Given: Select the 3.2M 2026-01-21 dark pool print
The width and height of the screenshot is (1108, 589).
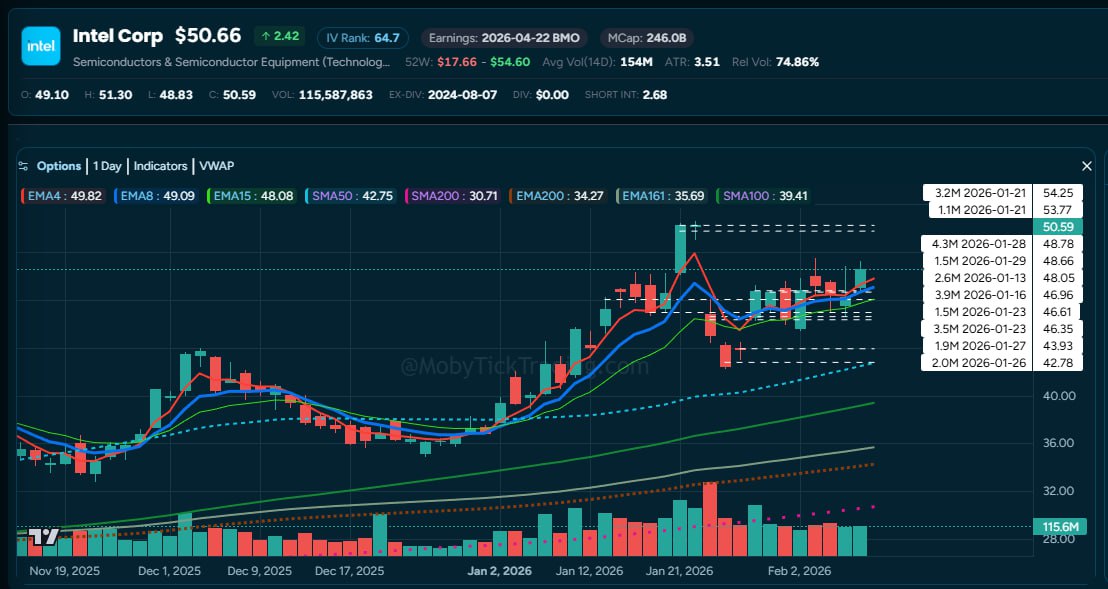Looking at the screenshot, I should coord(980,192).
